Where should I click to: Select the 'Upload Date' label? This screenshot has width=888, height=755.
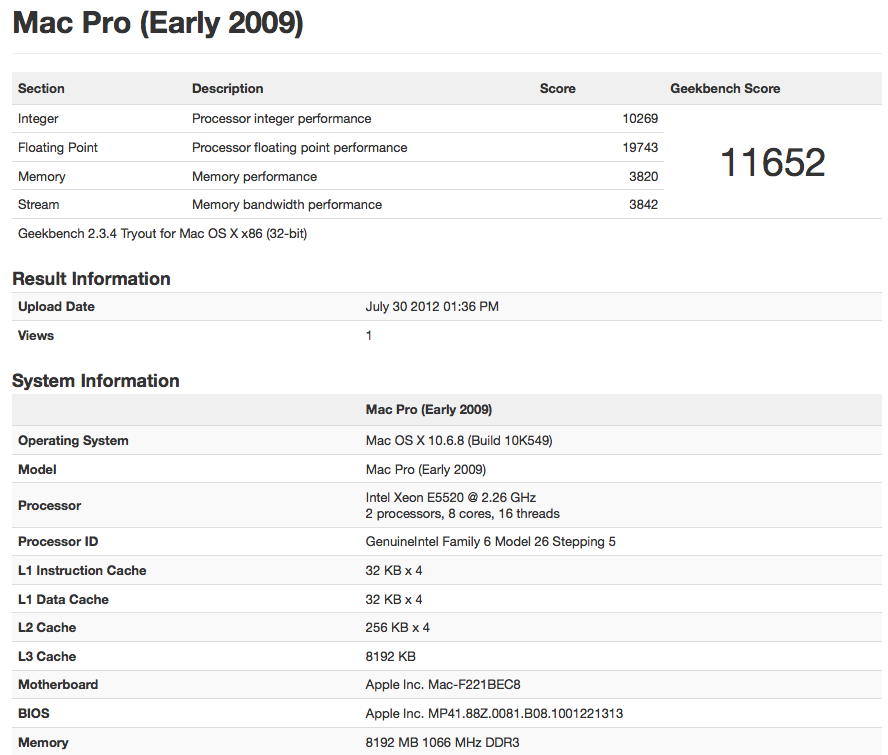coord(56,306)
